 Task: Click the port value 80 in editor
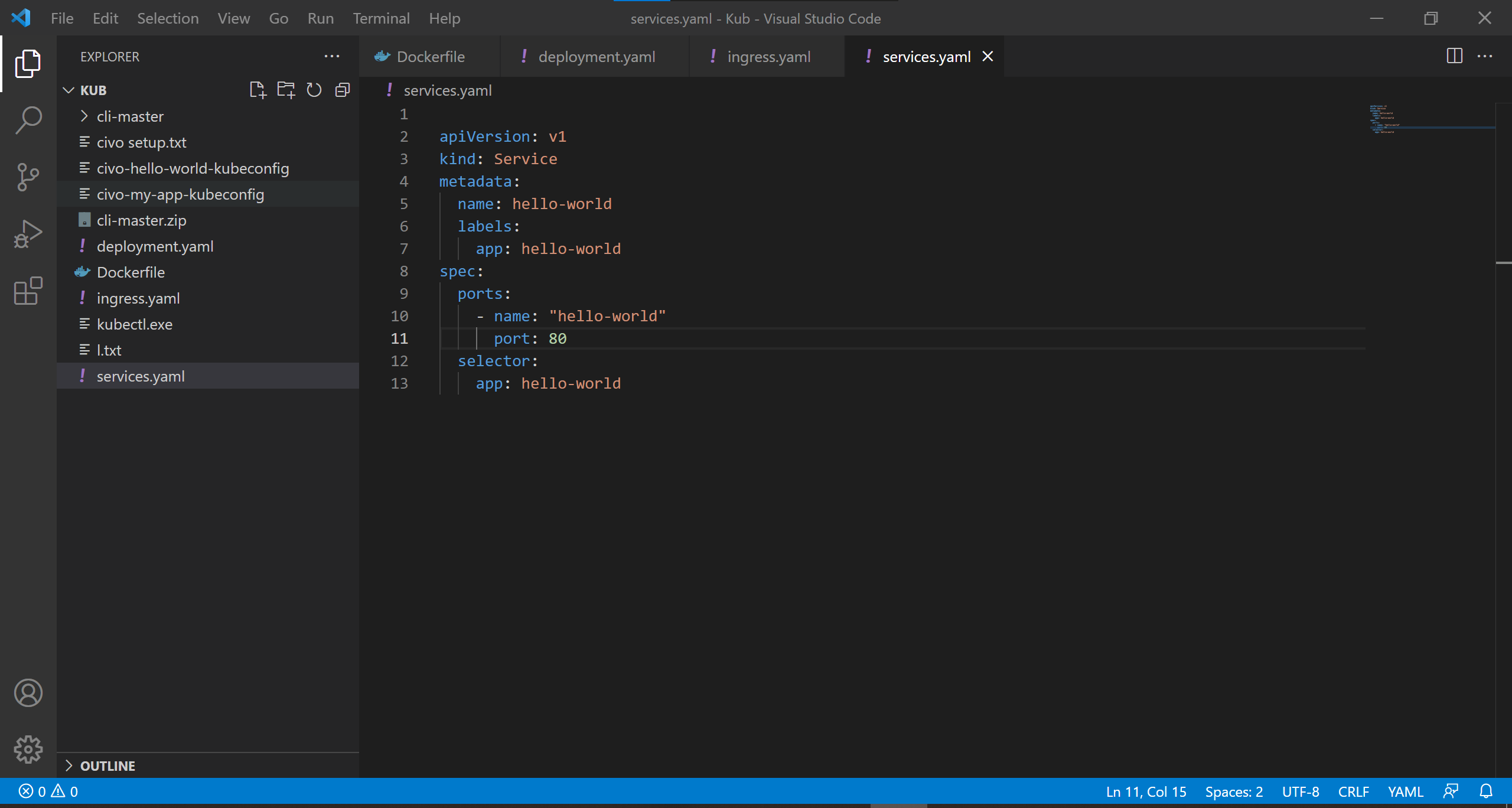558,338
